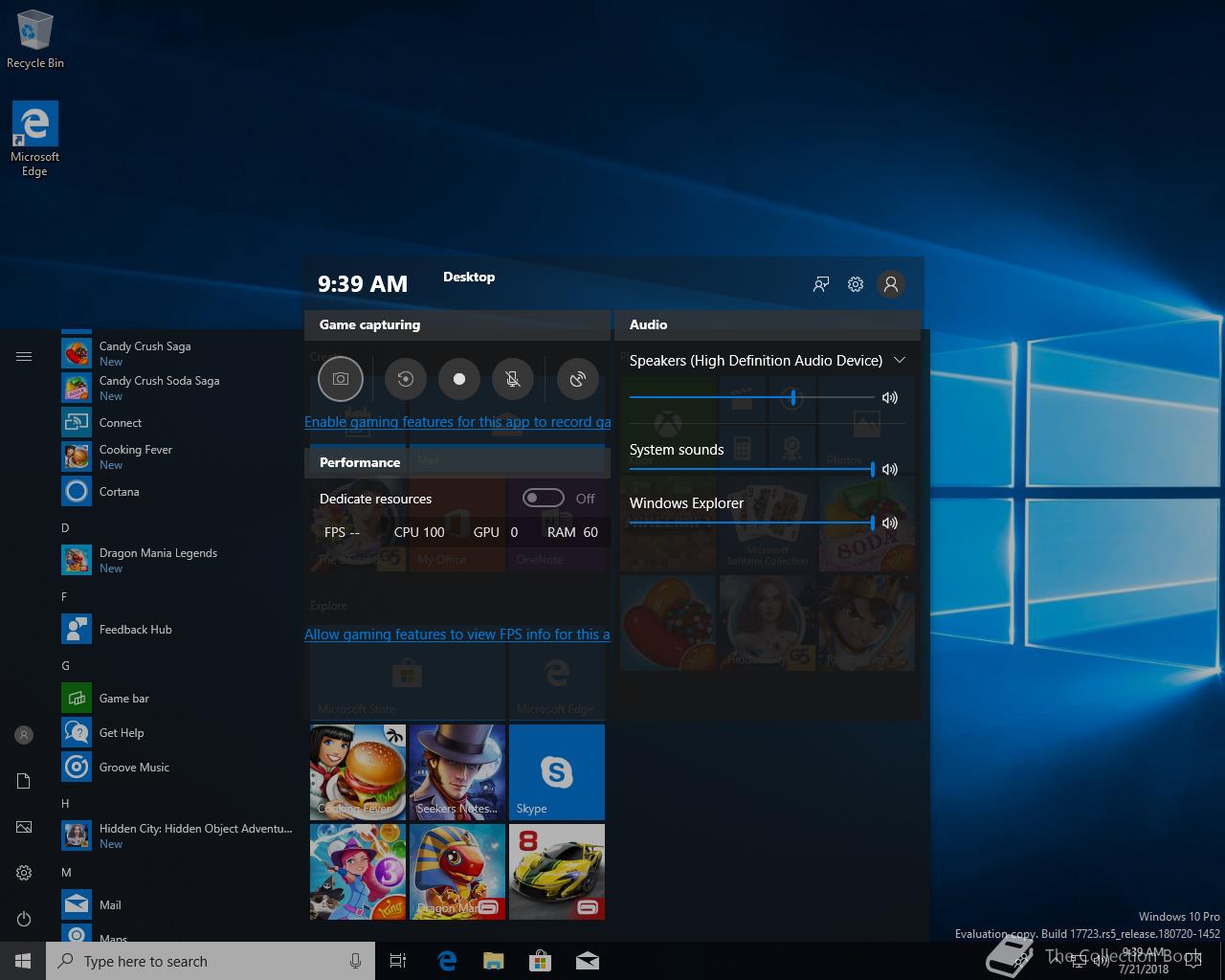Open the Xbox social icon in Game bar
The image size is (1225, 980).
(x=821, y=284)
